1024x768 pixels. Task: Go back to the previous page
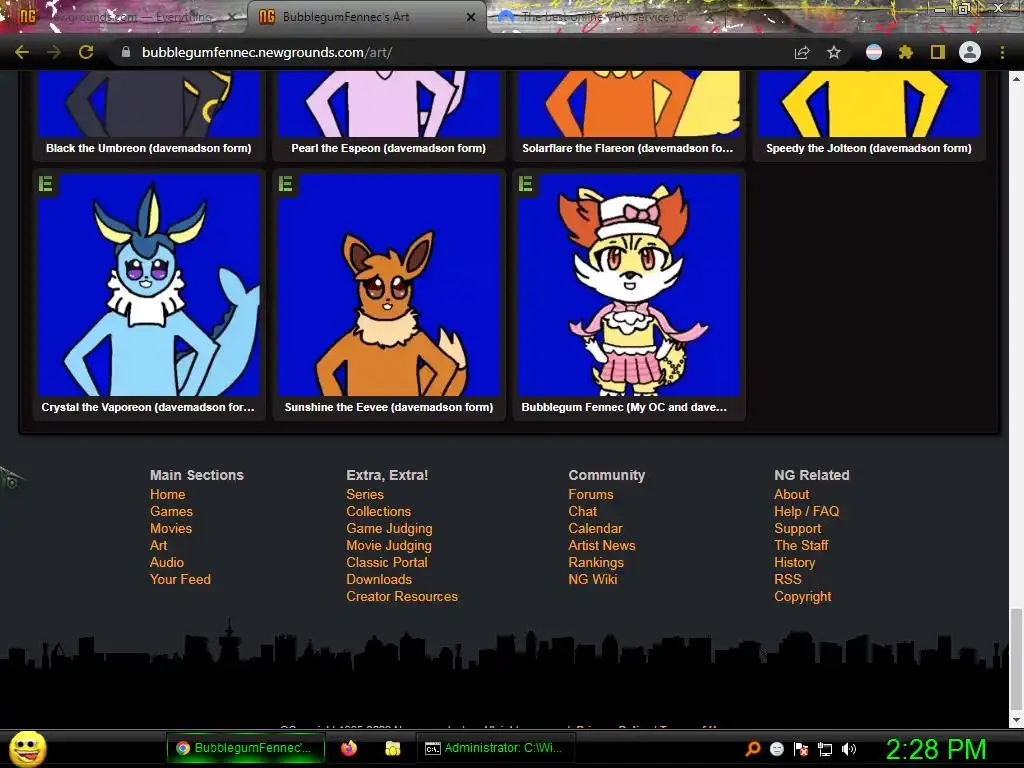(x=22, y=52)
